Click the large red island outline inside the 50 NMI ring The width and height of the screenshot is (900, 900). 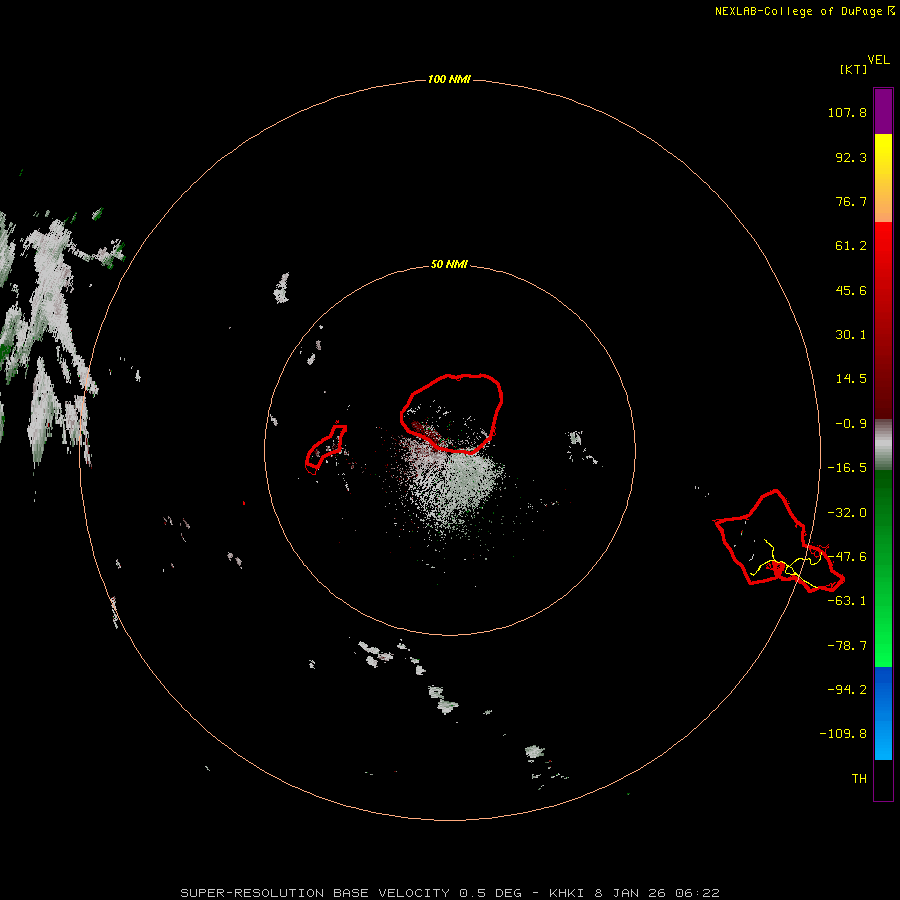pos(452,413)
